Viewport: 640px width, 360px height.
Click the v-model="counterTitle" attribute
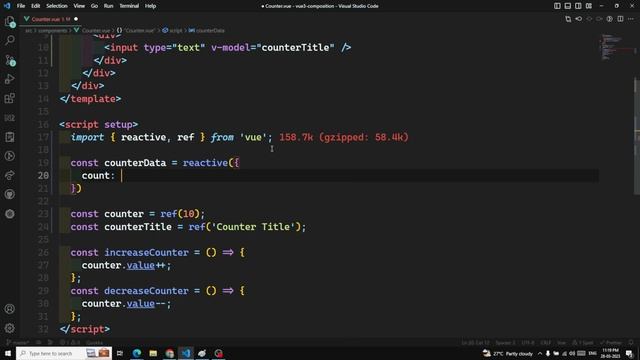click(273, 48)
